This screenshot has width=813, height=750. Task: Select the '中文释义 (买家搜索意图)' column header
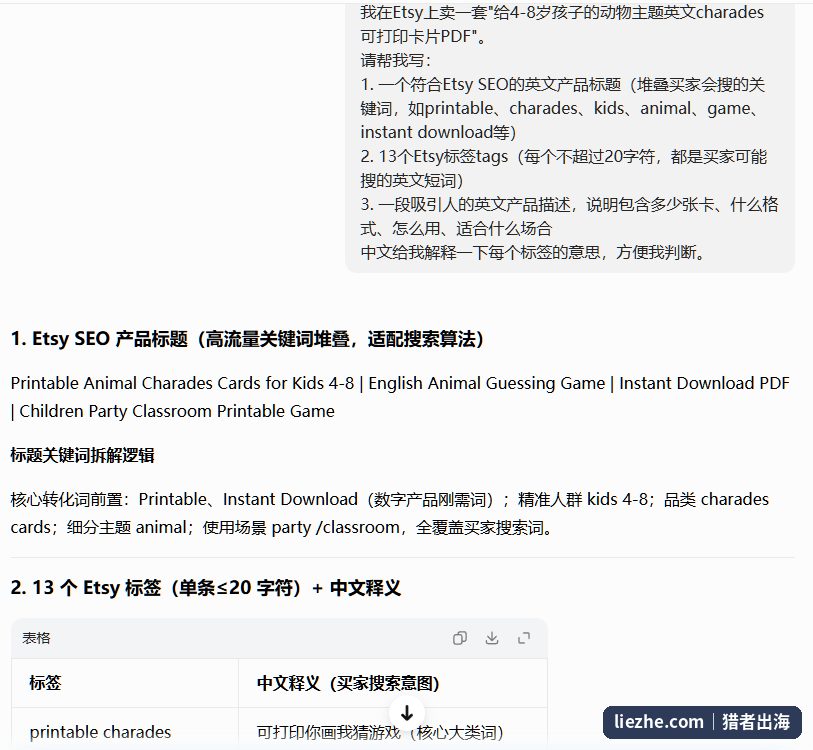[x=348, y=683]
